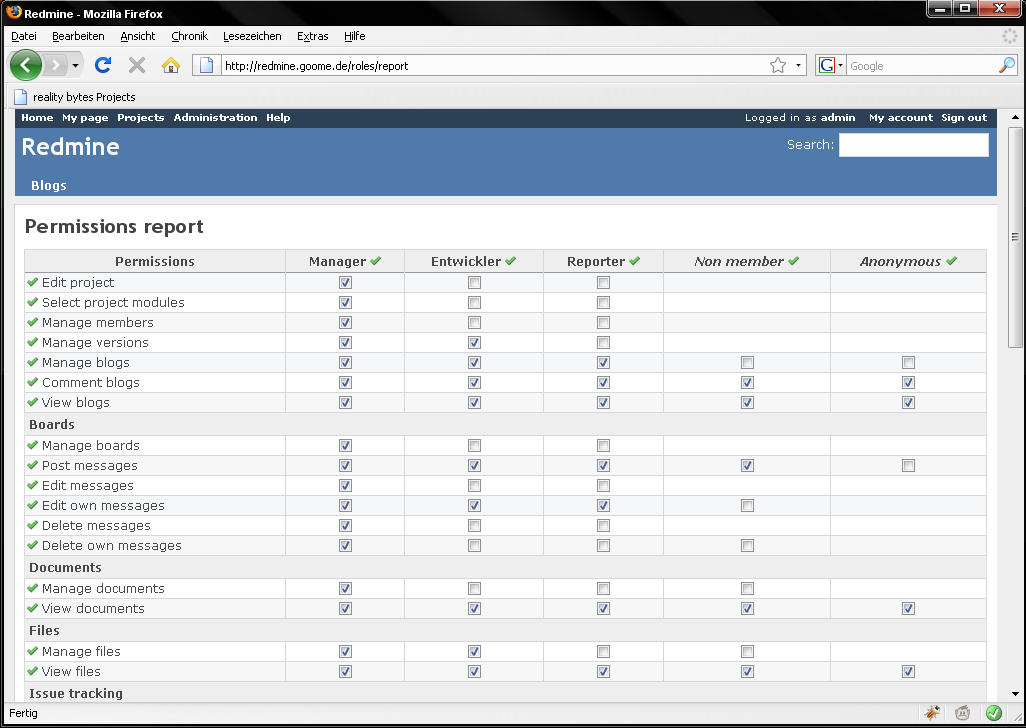
Task: Click the Redmine Search input field
Action: 913,145
